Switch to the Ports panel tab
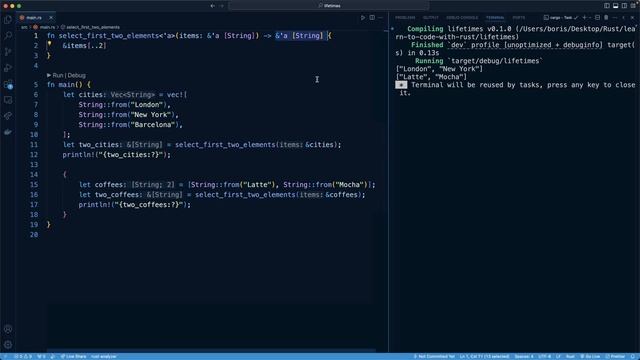 click(519, 18)
